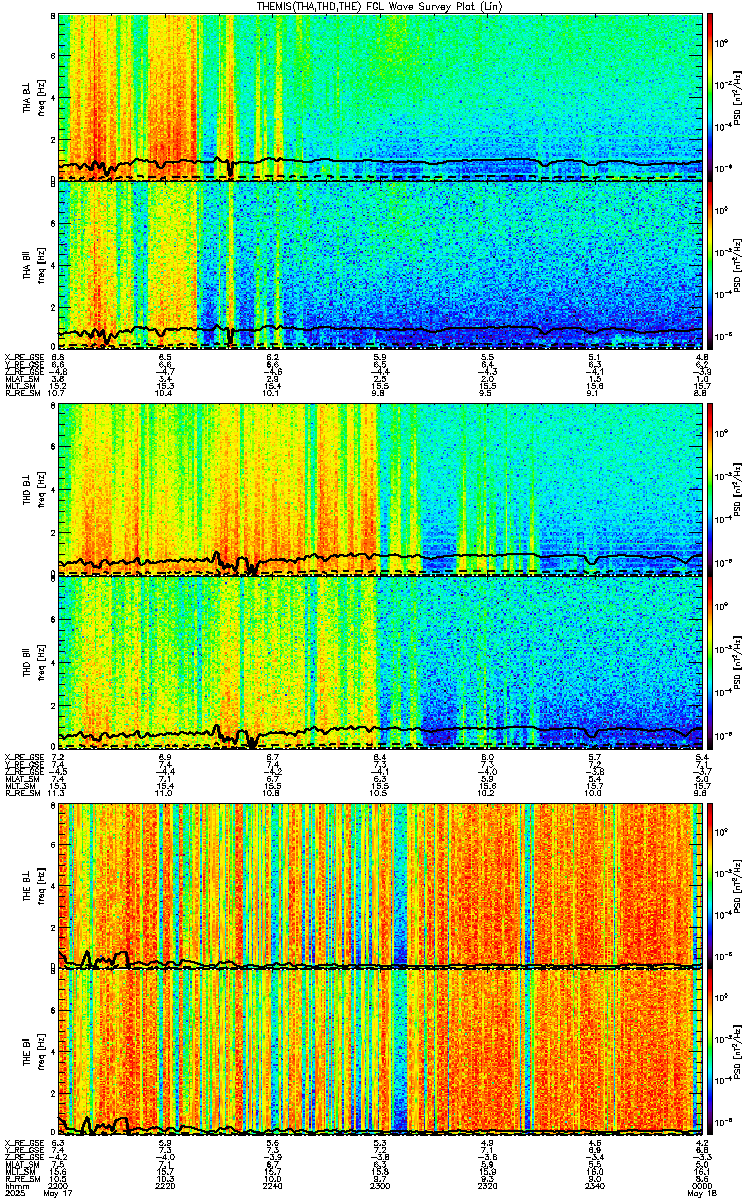The image size is (750, 1200).
Task: Click the PSD color bar beside THA B-perpendicular
Action: tap(711, 97)
